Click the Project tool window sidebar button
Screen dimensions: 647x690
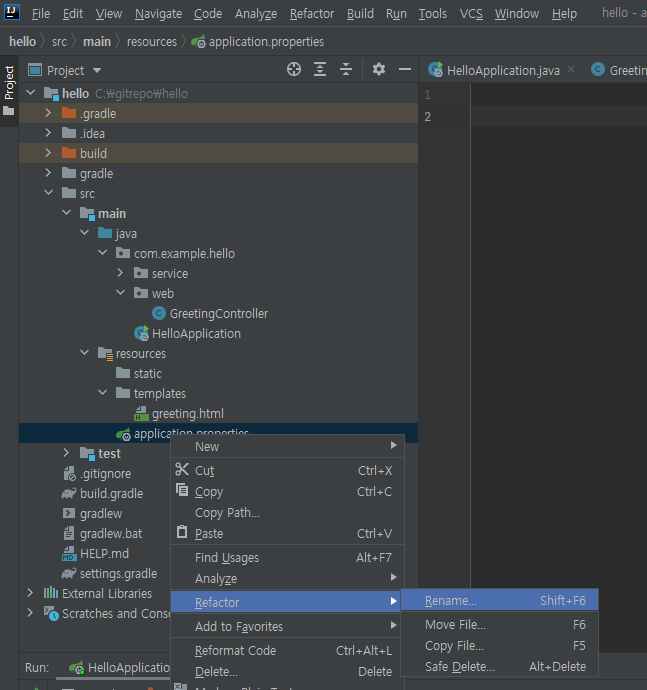click(9, 91)
